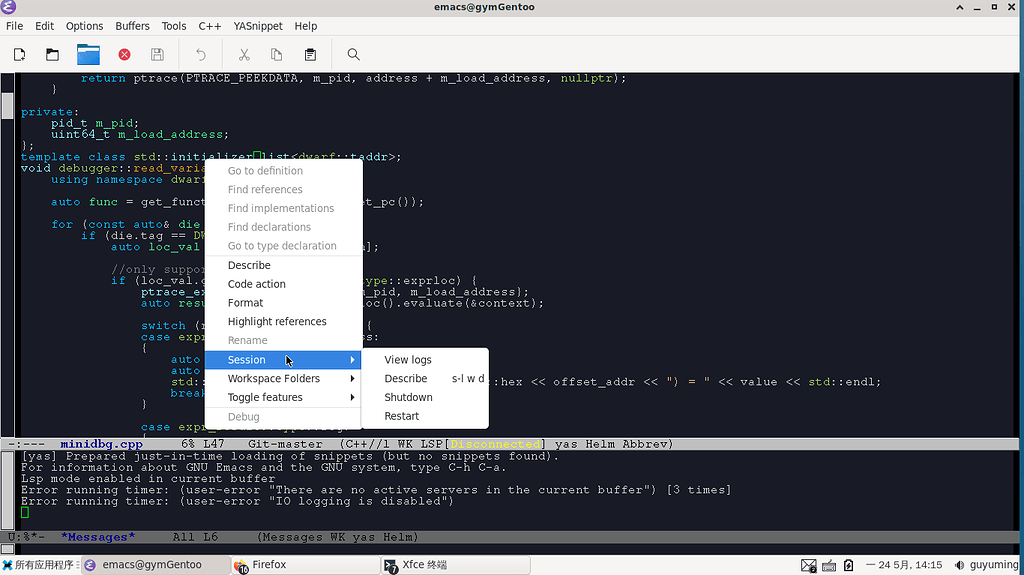Click the Search magnifier icon

tap(353, 55)
